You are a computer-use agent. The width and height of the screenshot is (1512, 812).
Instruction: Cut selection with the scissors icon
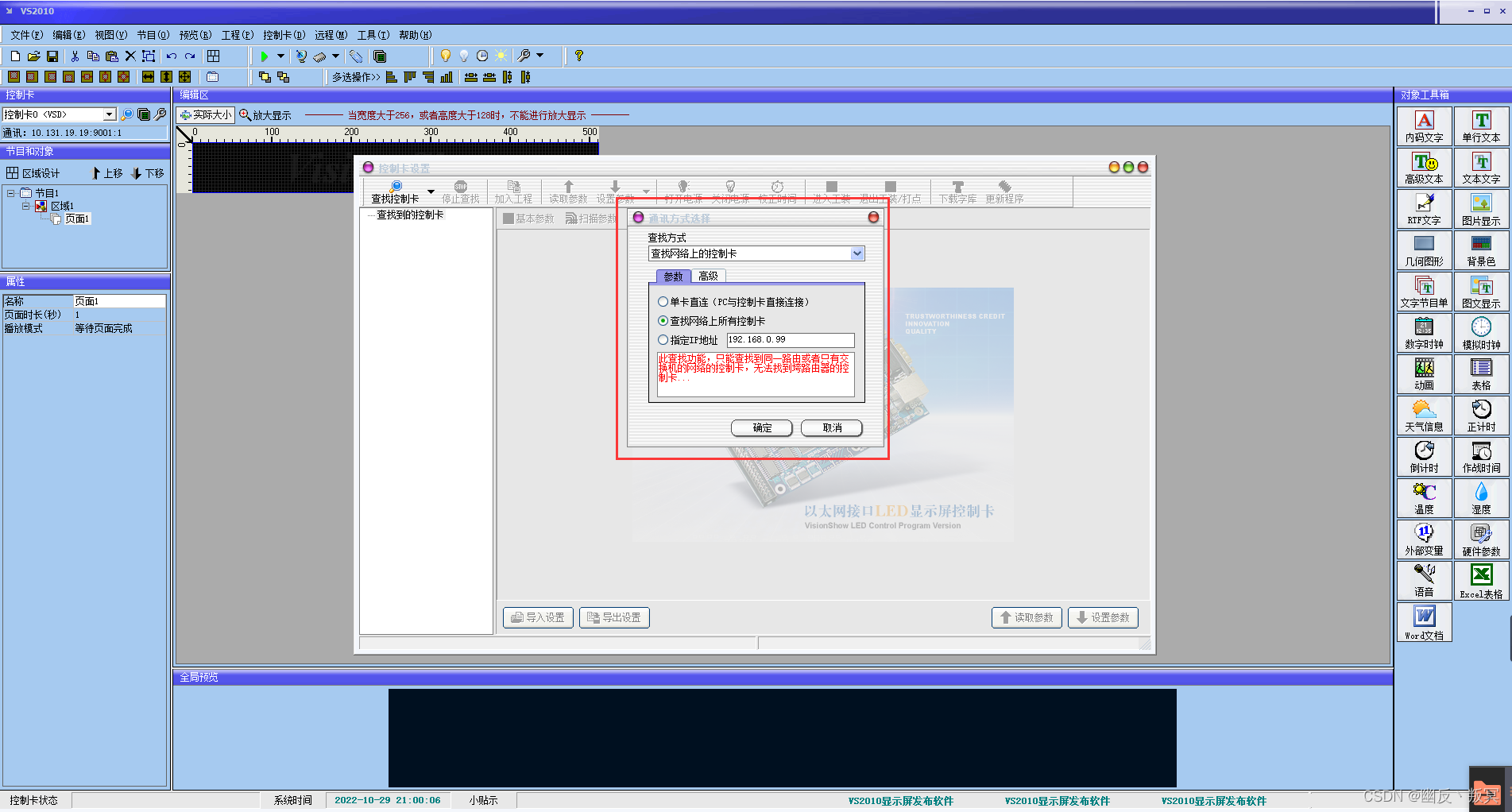pyautogui.click(x=75, y=56)
